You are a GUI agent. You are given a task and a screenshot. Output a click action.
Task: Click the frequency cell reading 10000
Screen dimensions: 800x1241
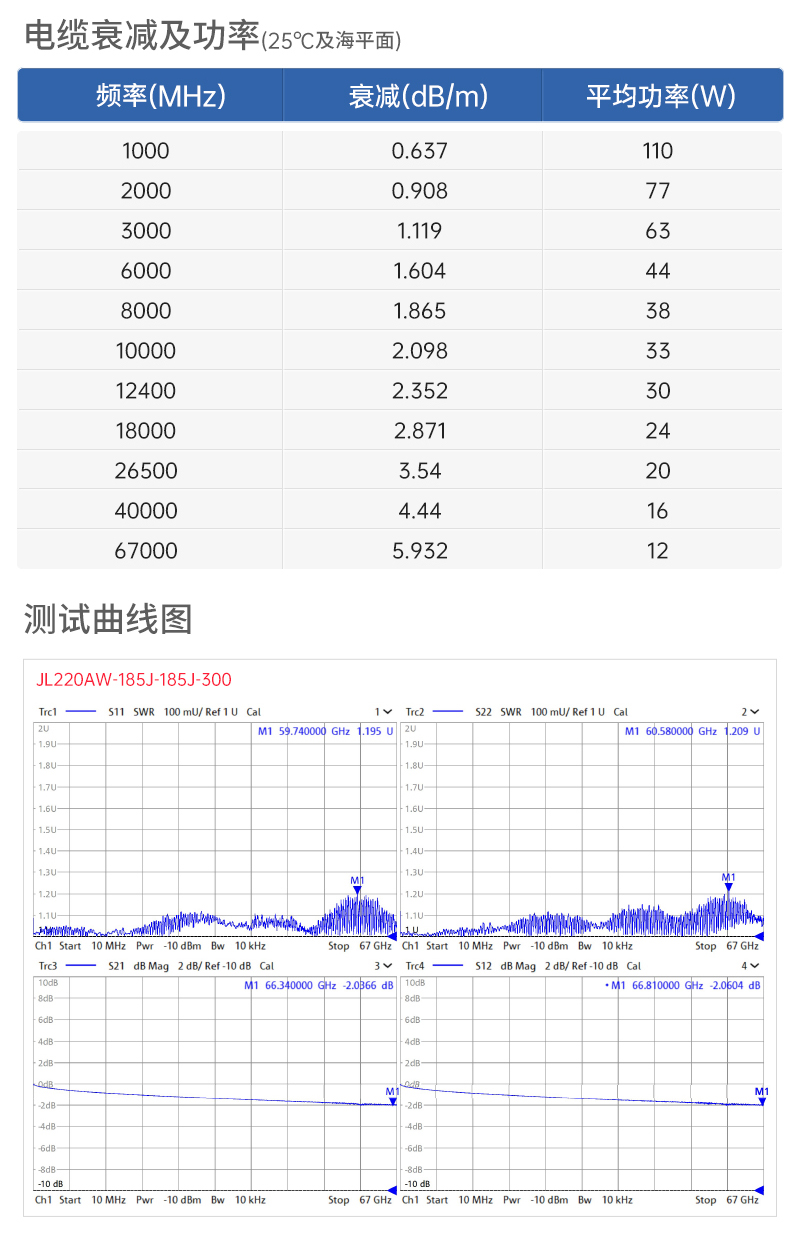click(x=146, y=351)
